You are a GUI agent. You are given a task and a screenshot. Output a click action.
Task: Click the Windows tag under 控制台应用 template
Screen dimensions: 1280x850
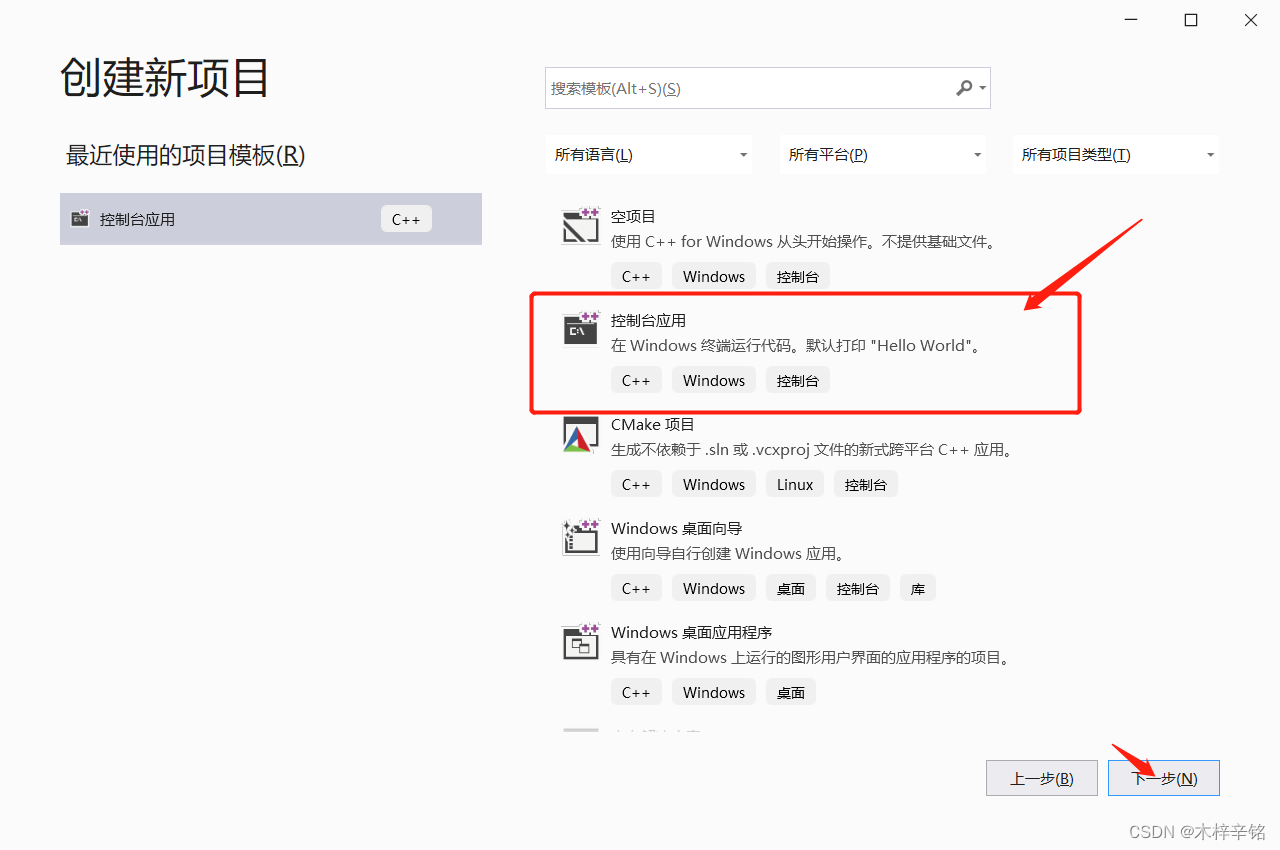pos(714,380)
